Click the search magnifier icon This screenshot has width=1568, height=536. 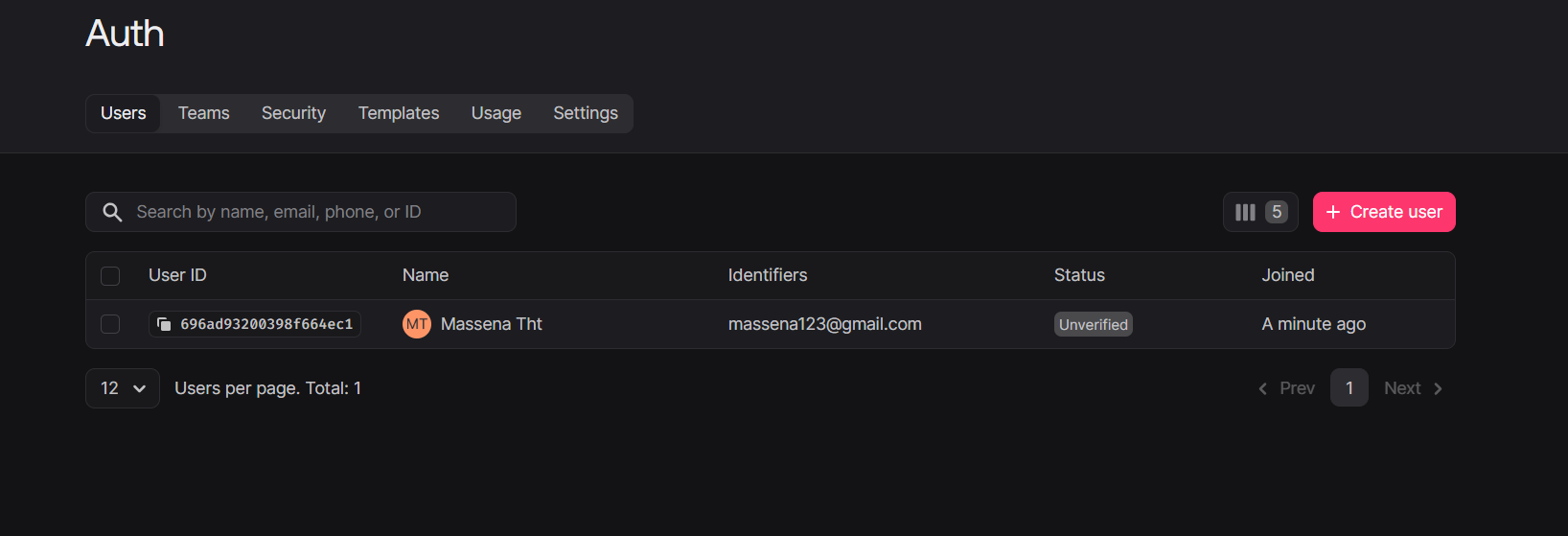pyautogui.click(x=112, y=212)
